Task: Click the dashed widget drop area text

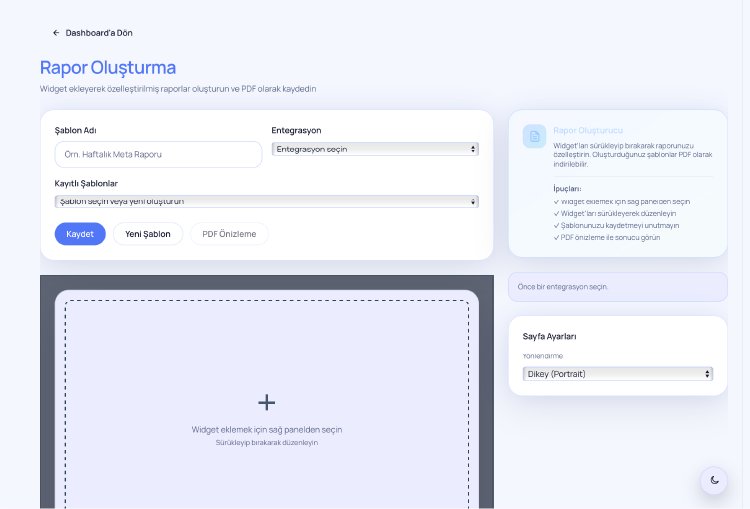Action: (267, 430)
